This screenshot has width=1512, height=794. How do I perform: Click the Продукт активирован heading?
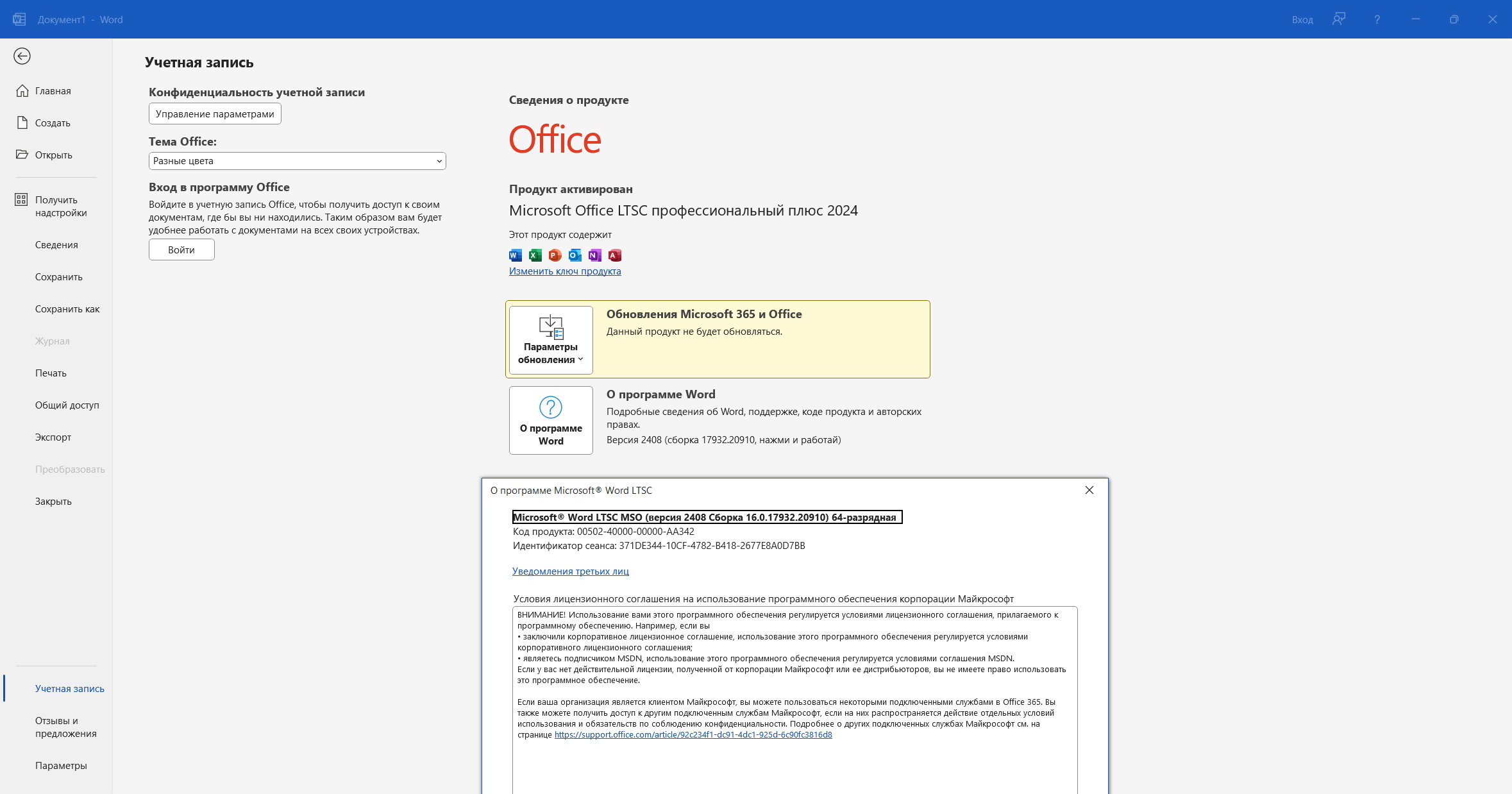coord(571,189)
